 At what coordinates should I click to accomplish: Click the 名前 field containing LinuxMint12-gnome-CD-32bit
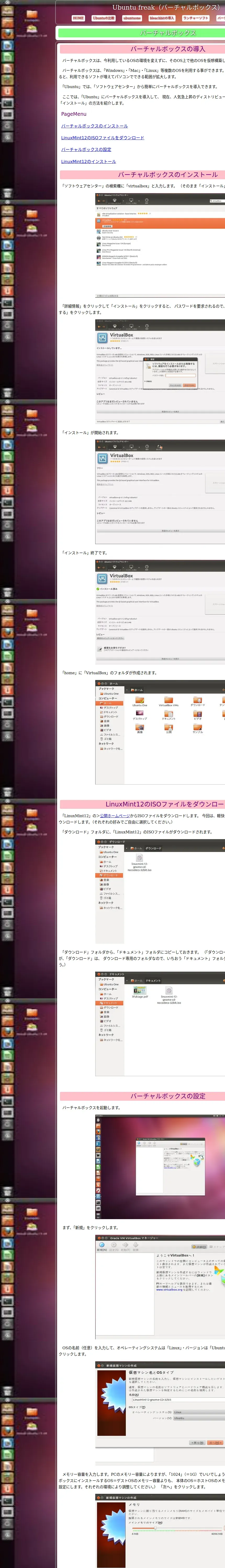coord(178,1399)
